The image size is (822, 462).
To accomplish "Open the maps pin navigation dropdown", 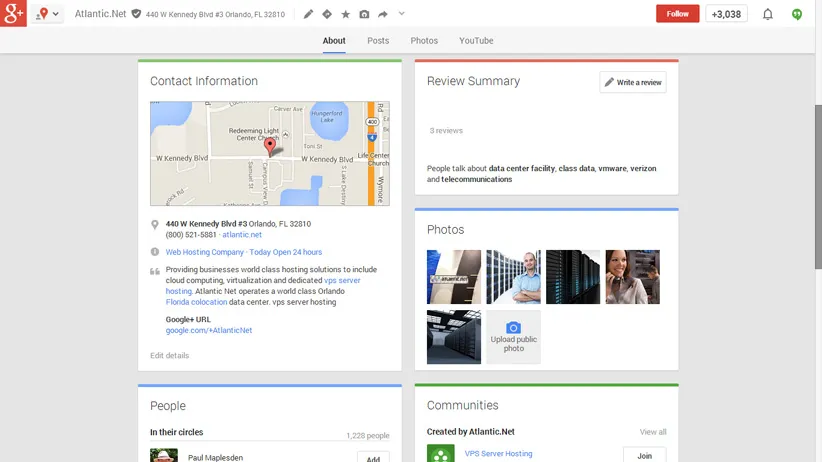I will (x=47, y=14).
